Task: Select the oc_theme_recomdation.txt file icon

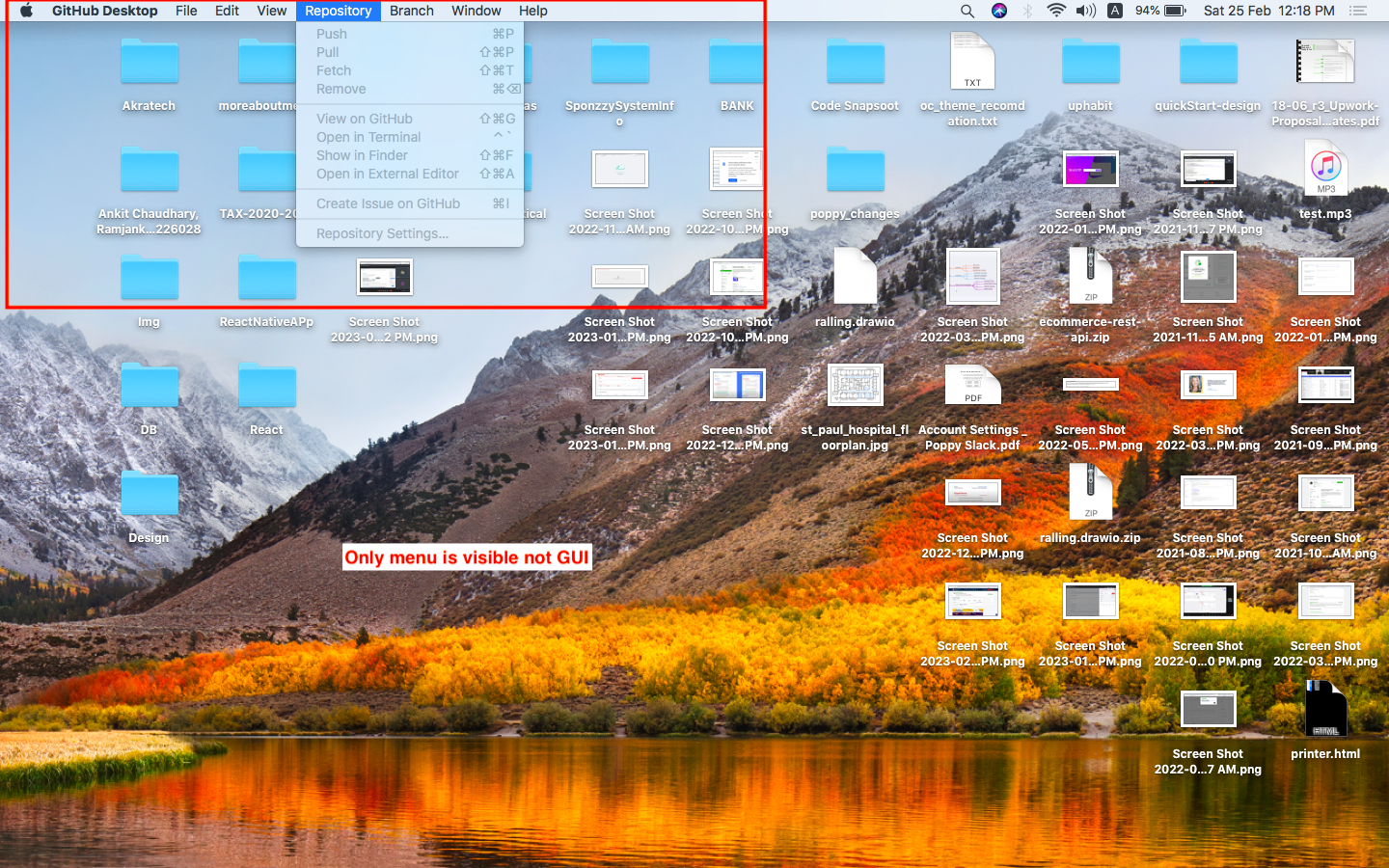Action: (x=972, y=61)
